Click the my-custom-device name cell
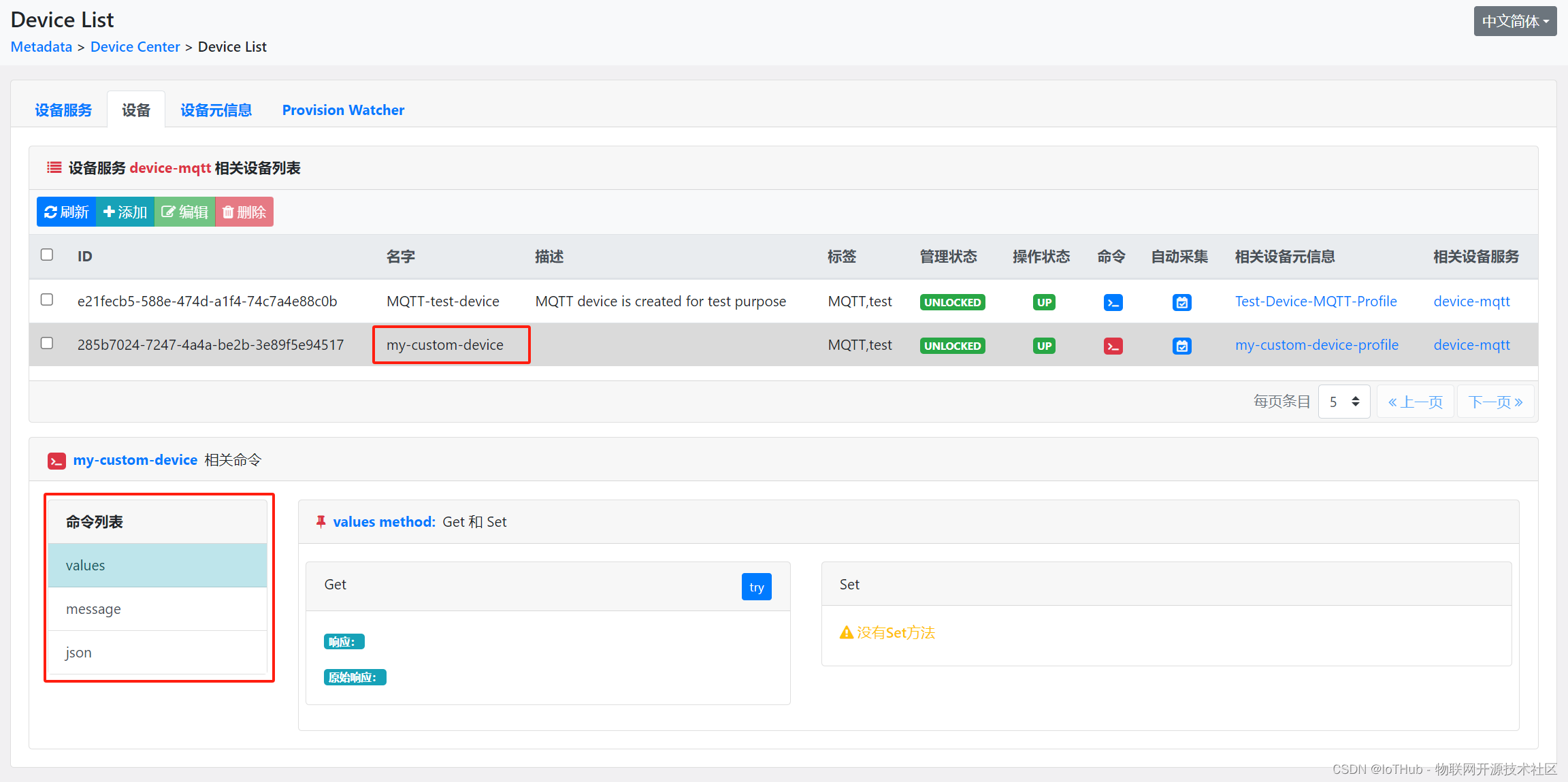The height and width of the screenshot is (782, 1568). click(445, 345)
